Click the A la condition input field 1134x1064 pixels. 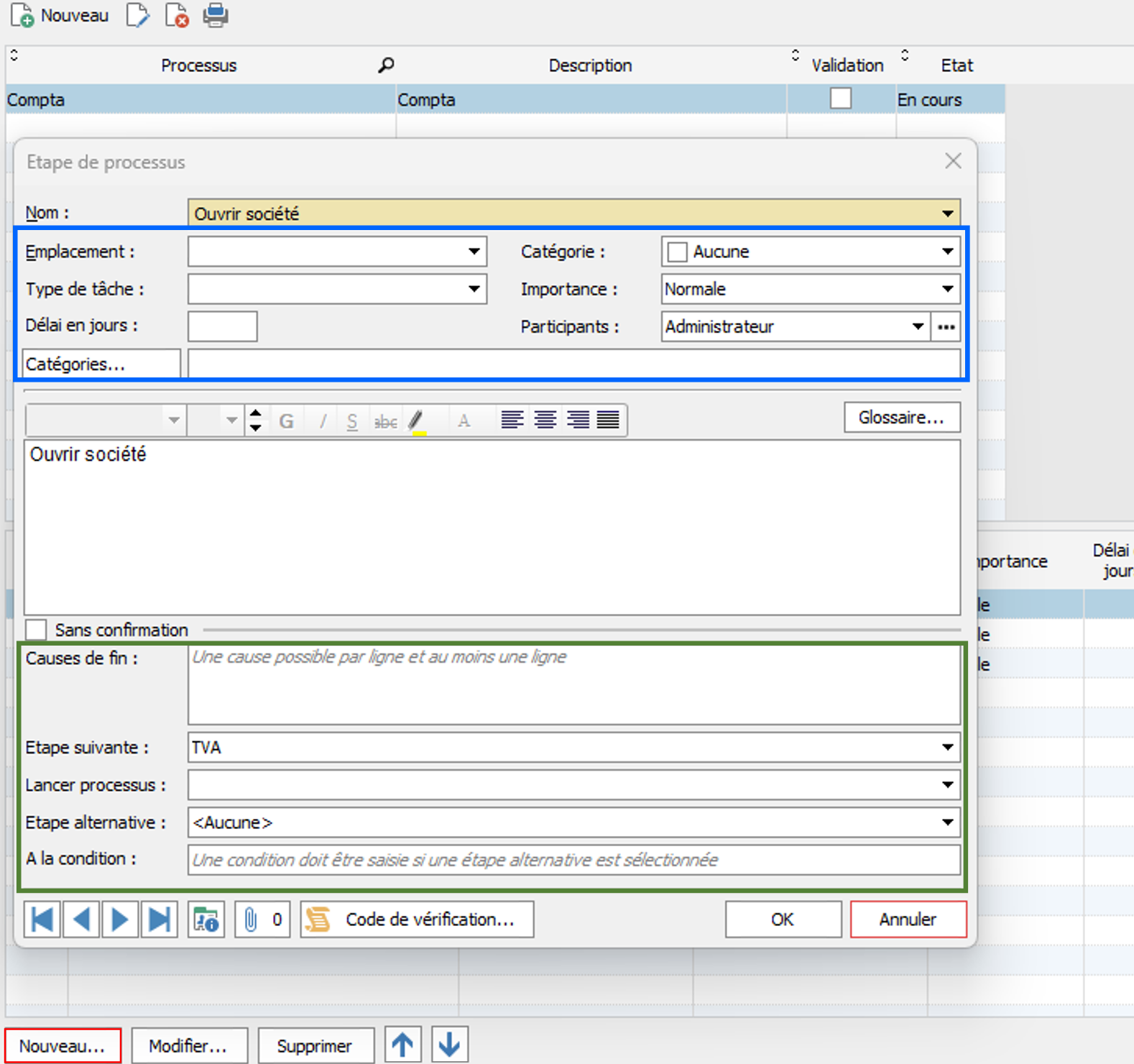(x=574, y=860)
